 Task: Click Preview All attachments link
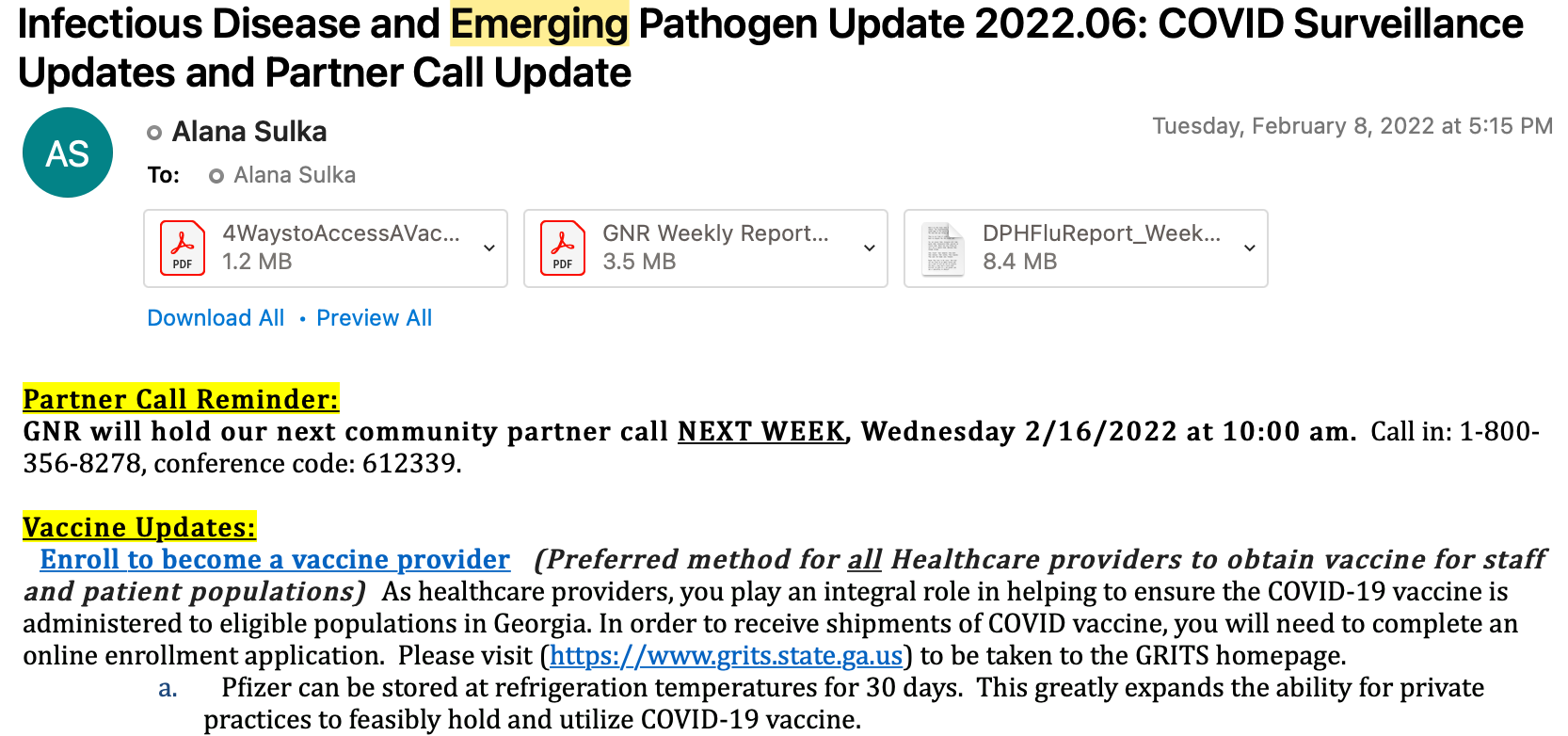point(374,318)
